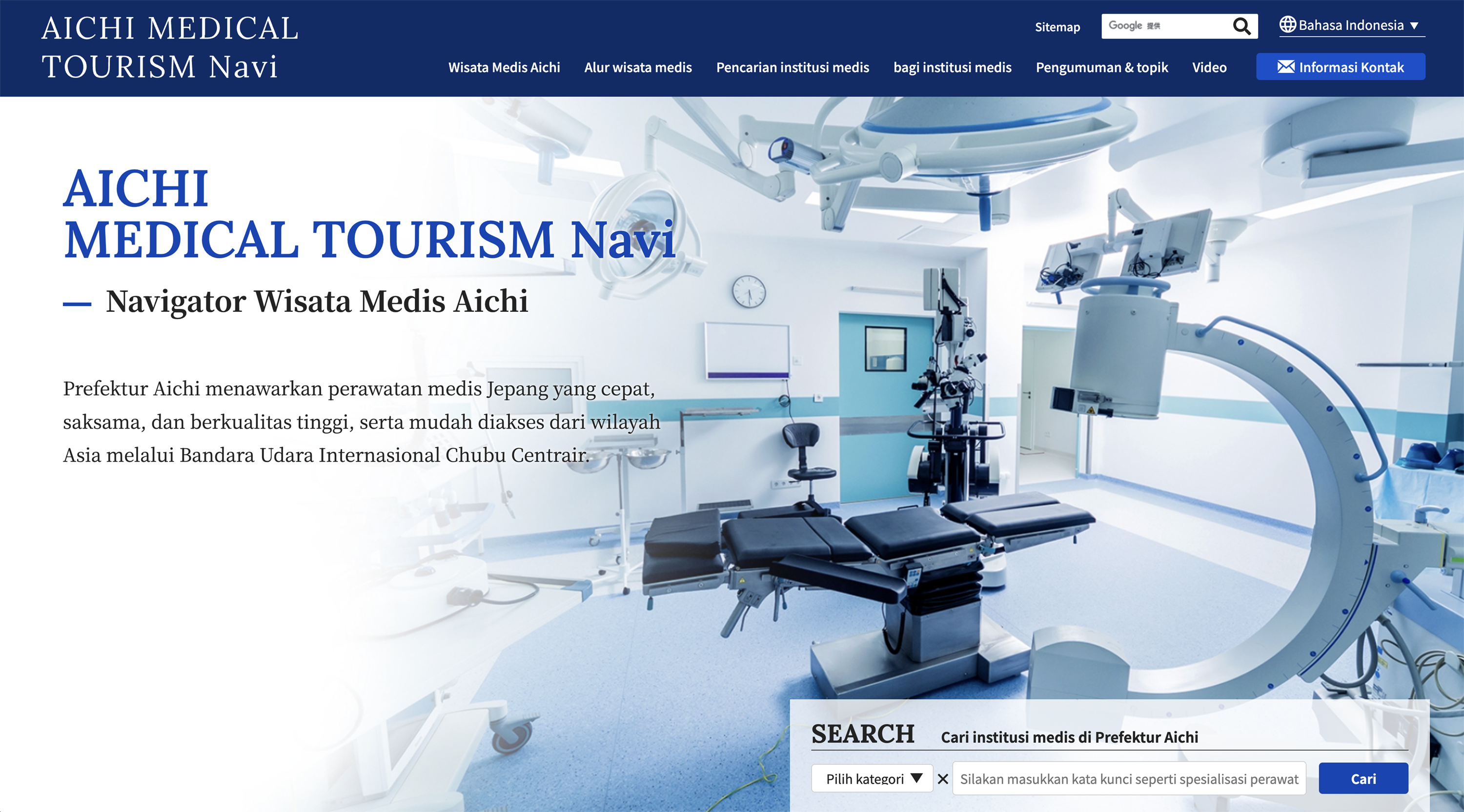
Task: Navigate to the Video section
Action: [x=1209, y=68]
